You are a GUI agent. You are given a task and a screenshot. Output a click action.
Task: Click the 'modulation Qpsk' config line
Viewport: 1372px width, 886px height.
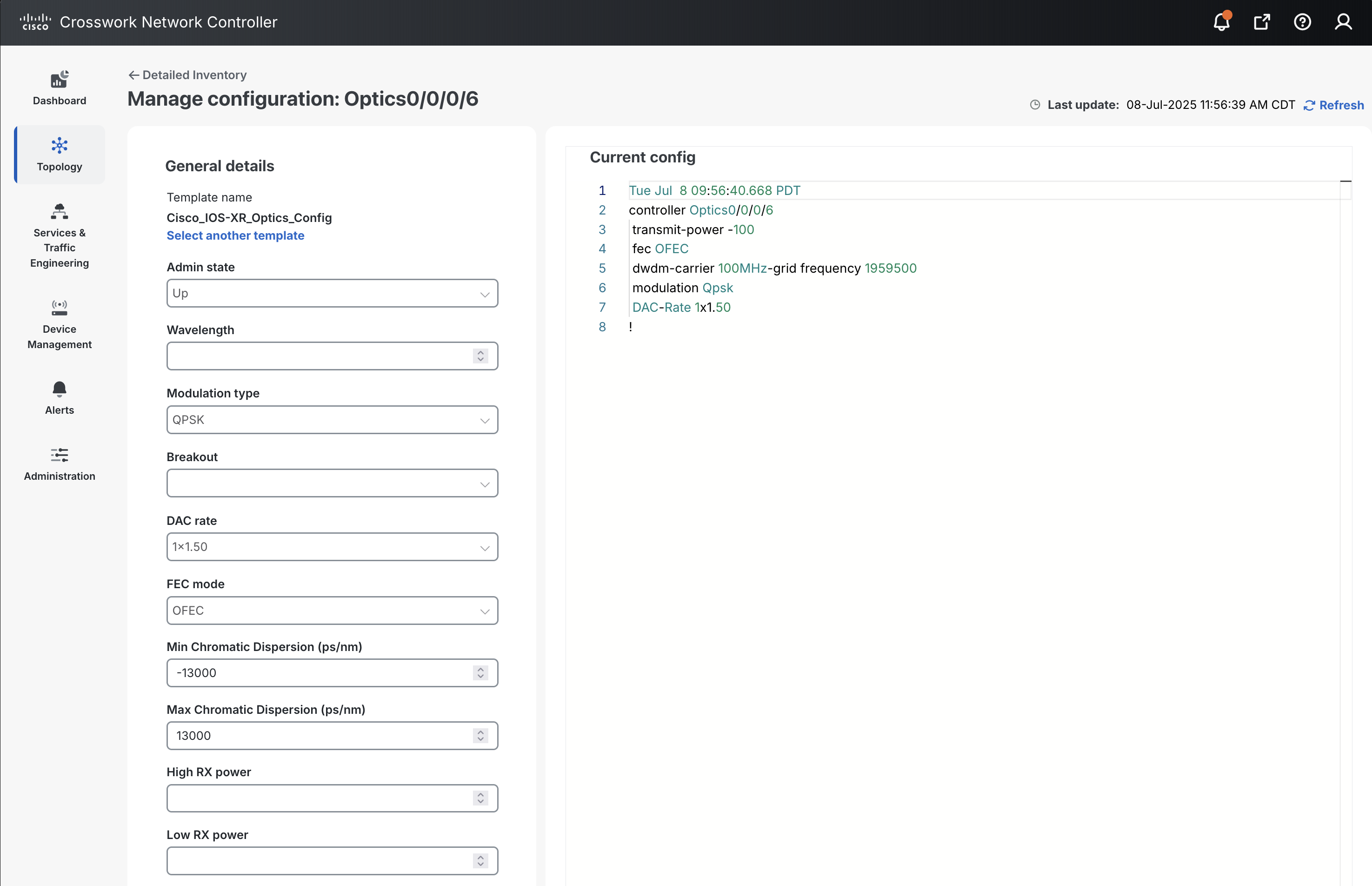click(683, 288)
